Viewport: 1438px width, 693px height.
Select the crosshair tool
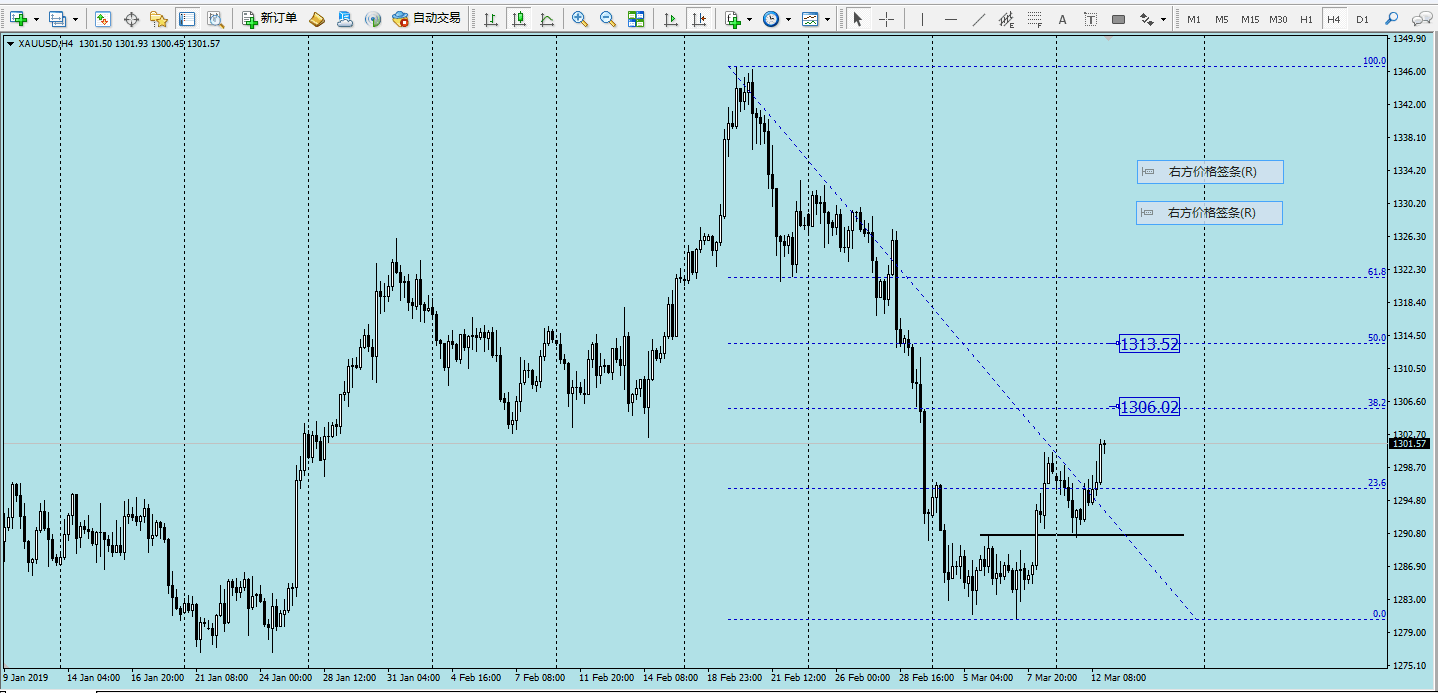(x=886, y=19)
